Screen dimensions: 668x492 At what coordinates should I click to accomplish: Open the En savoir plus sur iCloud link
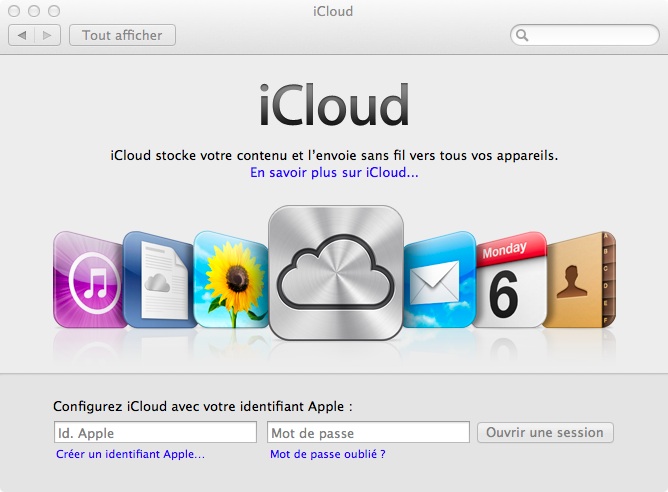[x=334, y=173]
